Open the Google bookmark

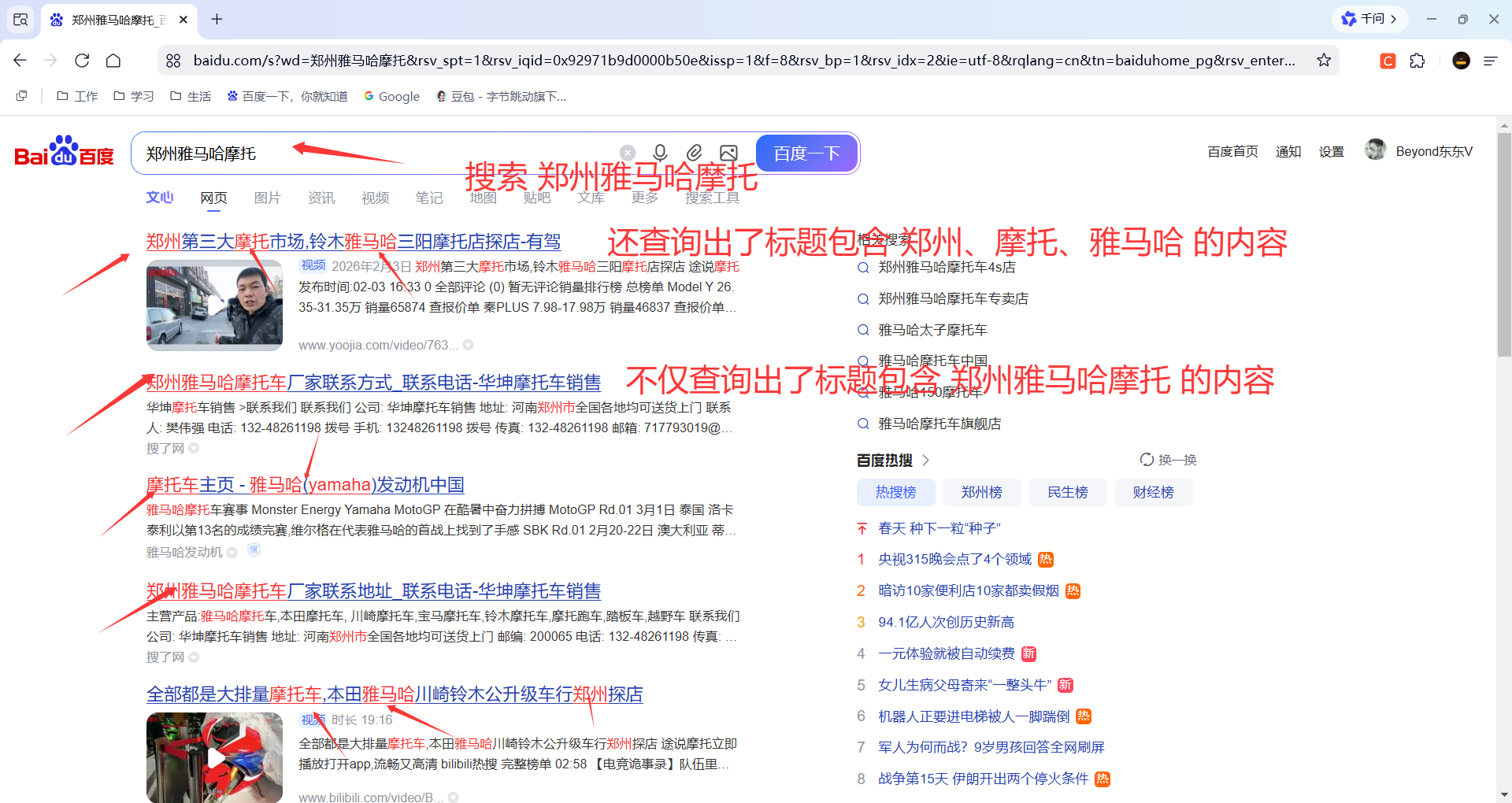coord(391,96)
